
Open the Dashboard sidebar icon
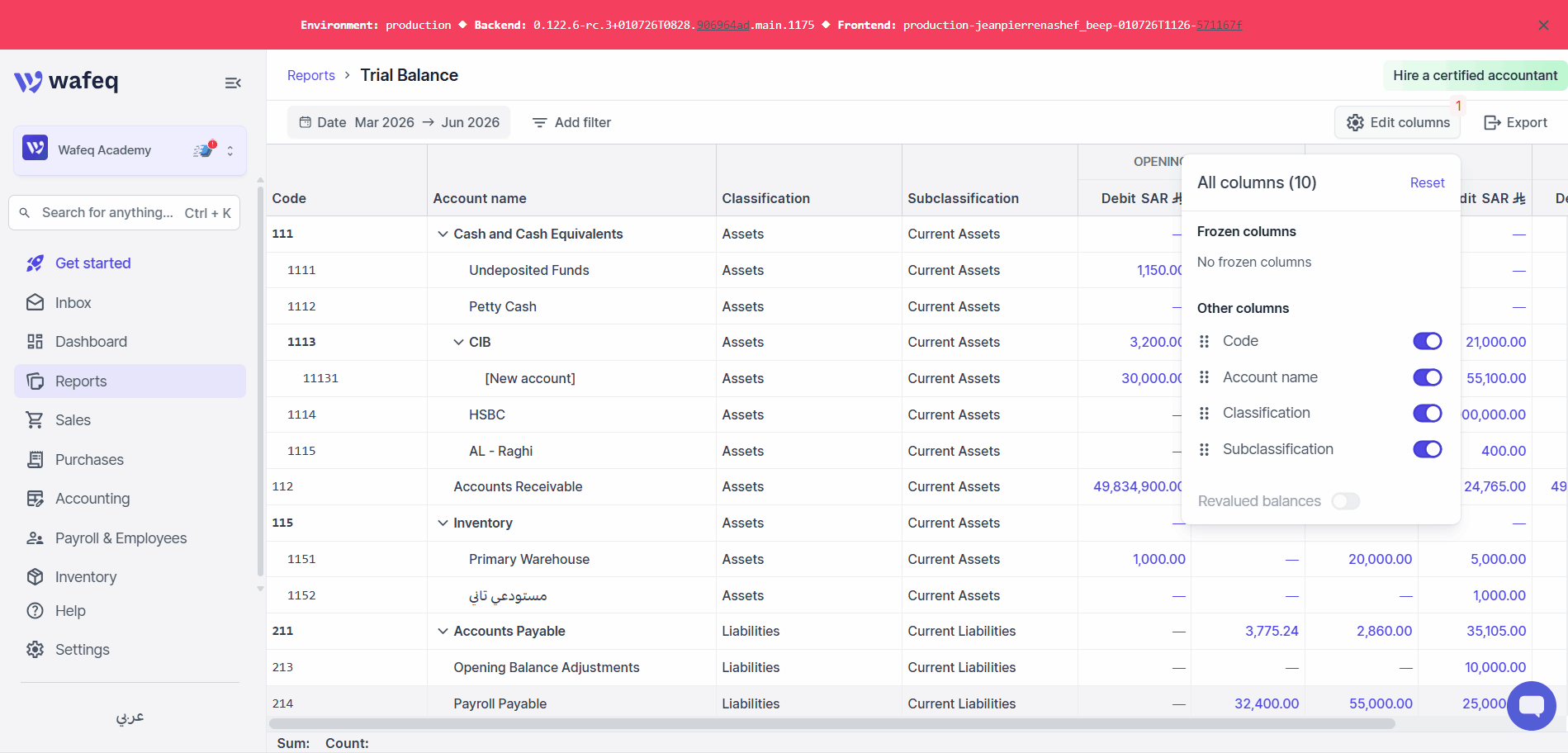tap(35, 342)
